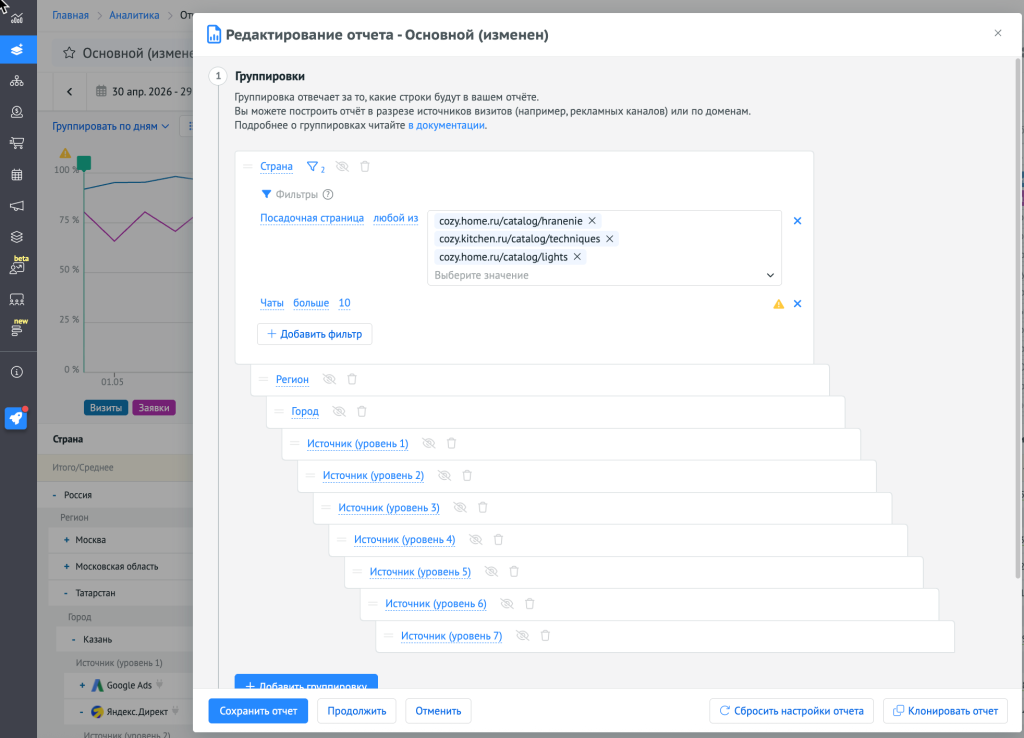This screenshot has width=1024, height=738.
Task: Remove cozy.home.ru/catalog/hranenie filter value
Action: point(592,221)
